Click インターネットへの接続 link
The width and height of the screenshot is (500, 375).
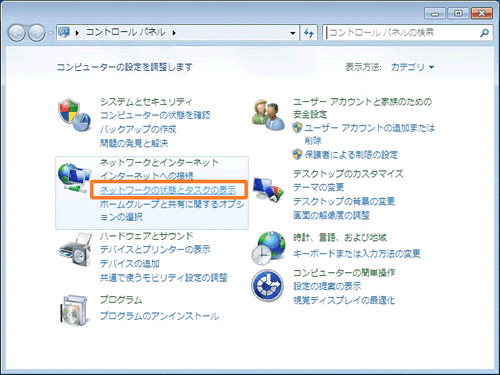click(x=147, y=176)
